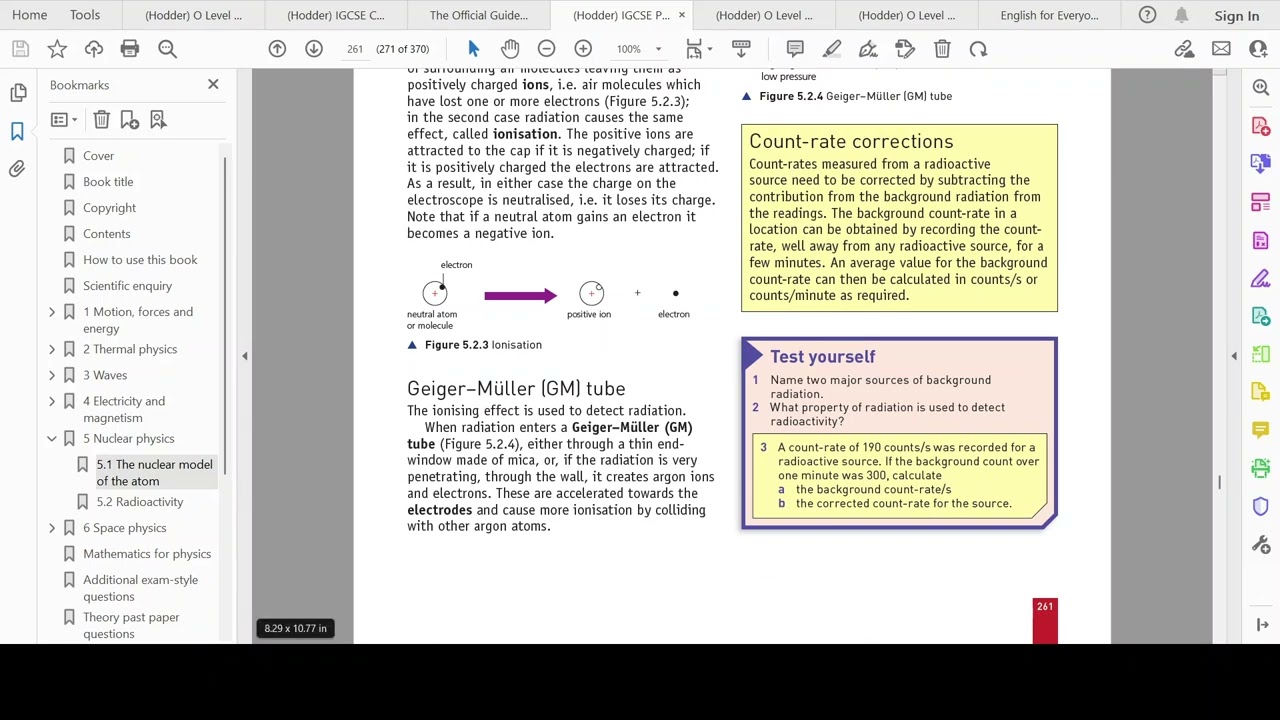Viewport: 1280px width, 720px height.
Task: Open search tool in right pane
Action: coord(1261,88)
